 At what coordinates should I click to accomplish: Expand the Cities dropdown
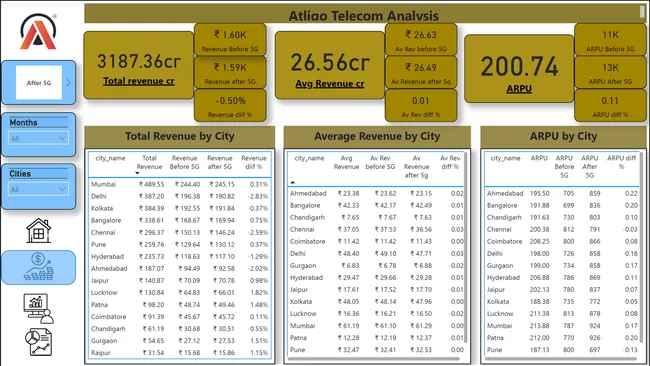(38, 189)
